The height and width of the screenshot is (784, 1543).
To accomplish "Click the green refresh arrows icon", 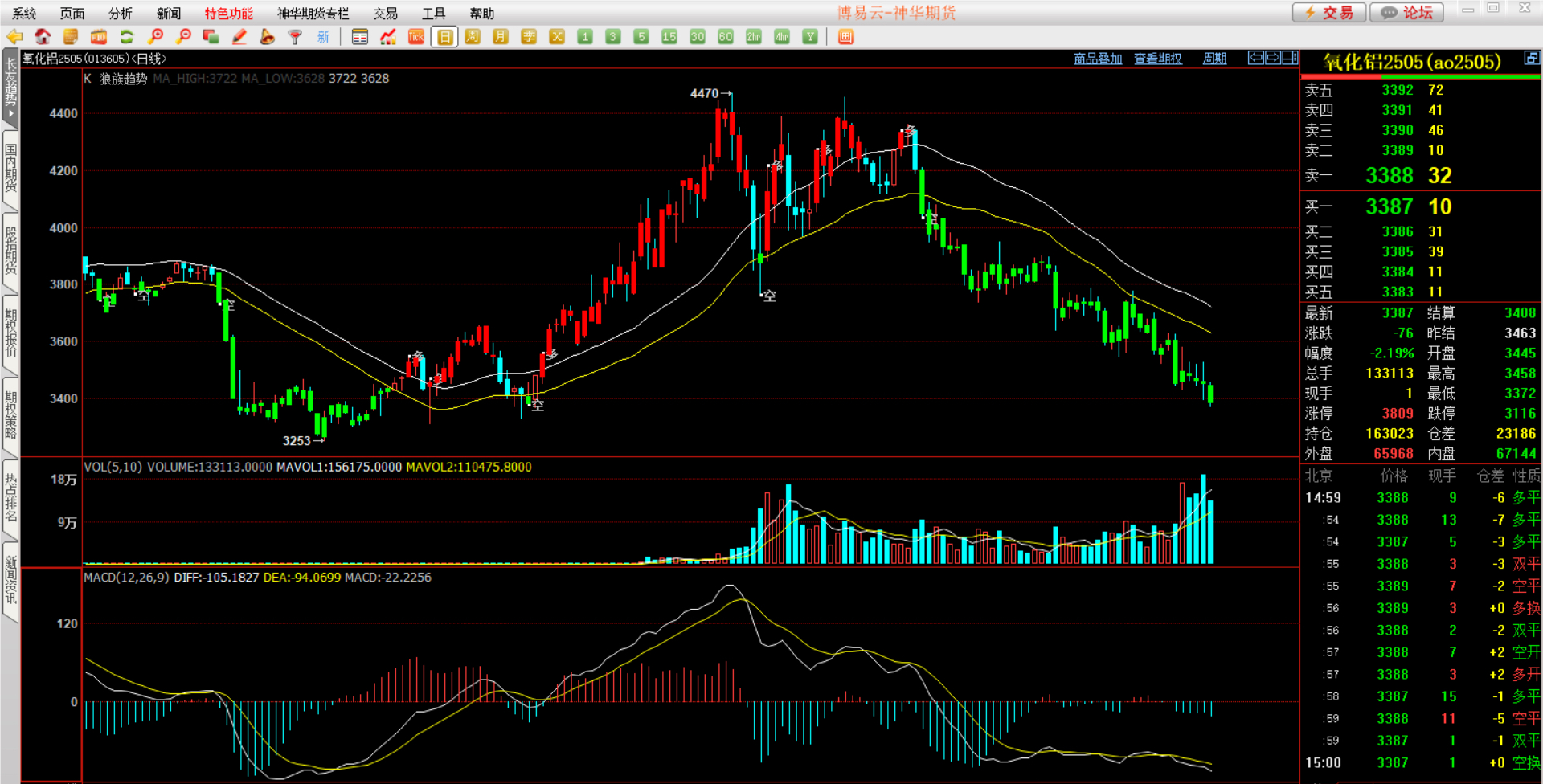I will click(x=126, y=37).
